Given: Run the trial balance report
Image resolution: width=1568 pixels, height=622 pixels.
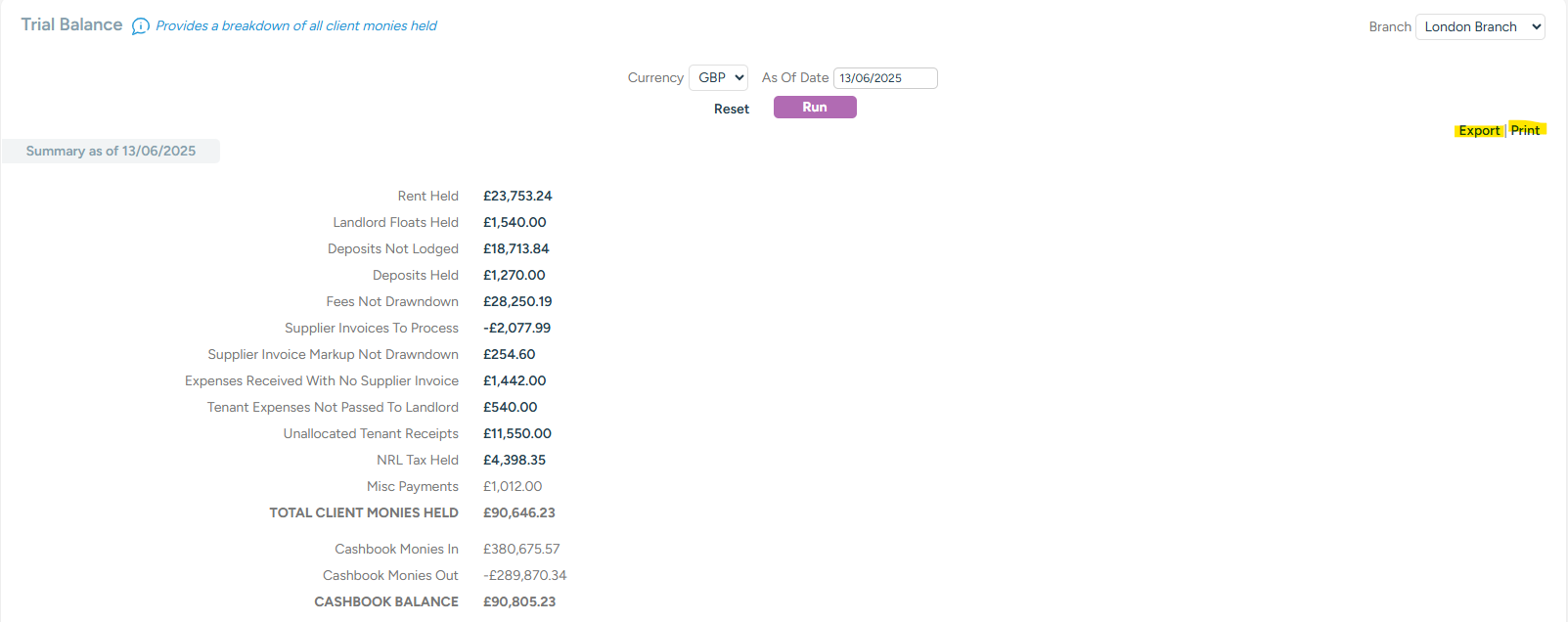Looking at the screenshot, I should pyautogui.click(x=815, y=108).
